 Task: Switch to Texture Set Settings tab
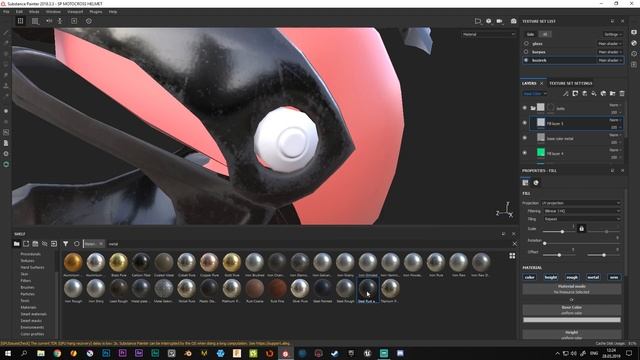[x=570, y=83]
